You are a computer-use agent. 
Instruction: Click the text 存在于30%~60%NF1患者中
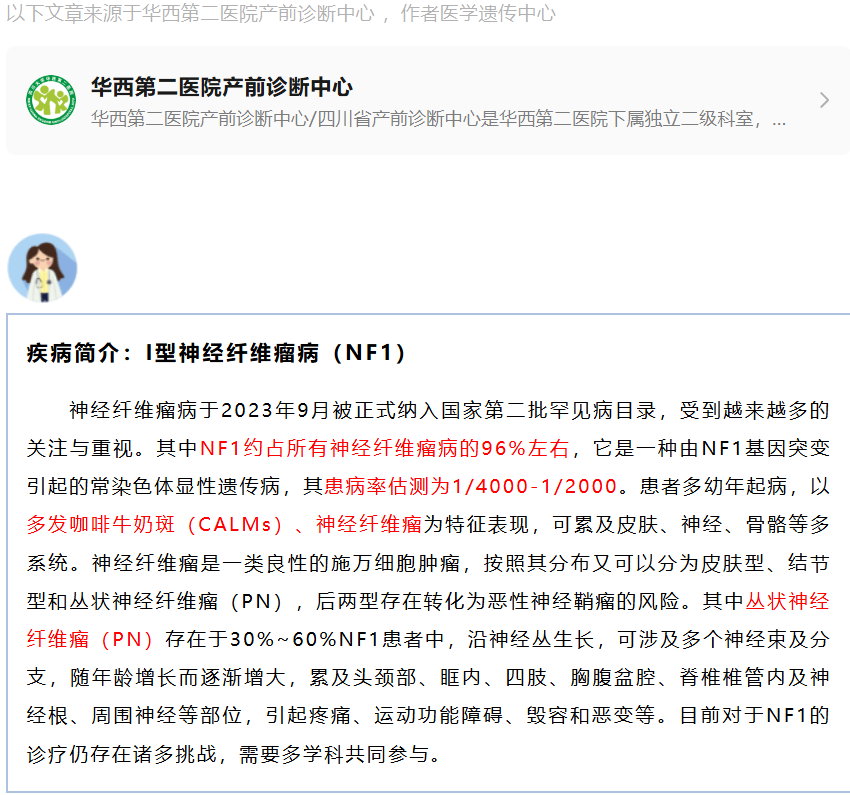click(305, 639)
